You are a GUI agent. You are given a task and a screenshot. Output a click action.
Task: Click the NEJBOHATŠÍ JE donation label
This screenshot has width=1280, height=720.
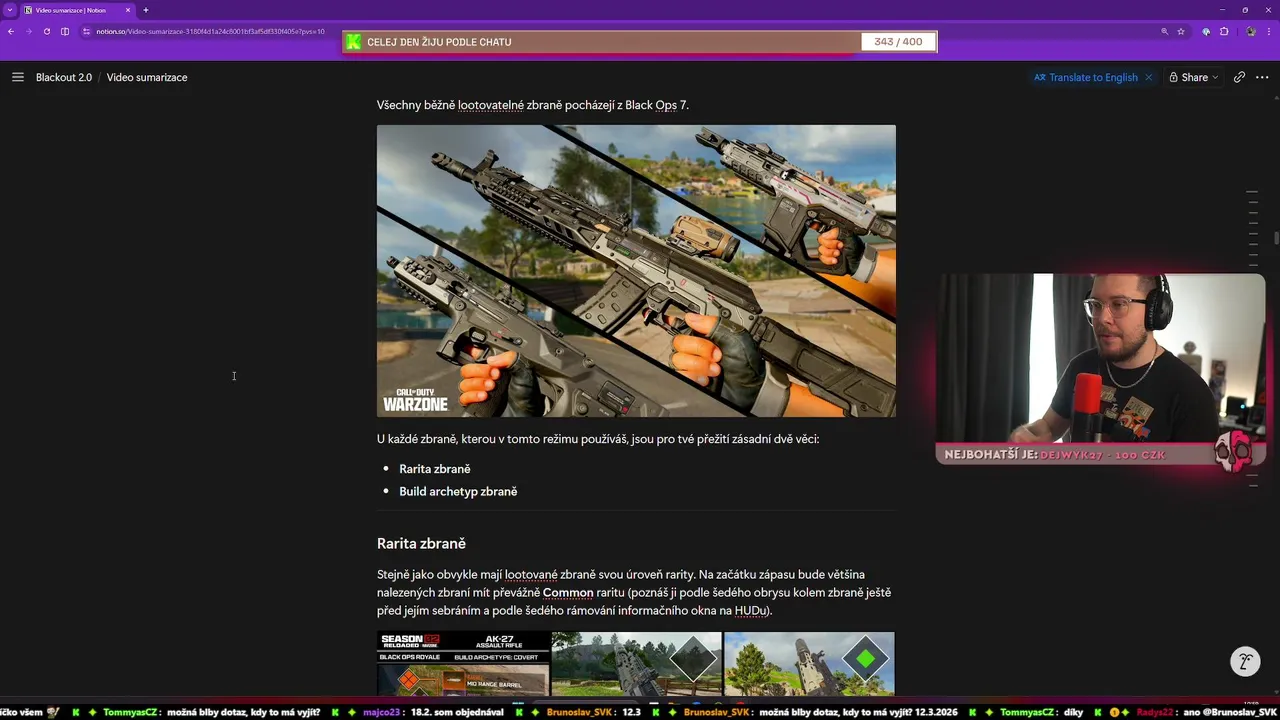pos(991,455)
